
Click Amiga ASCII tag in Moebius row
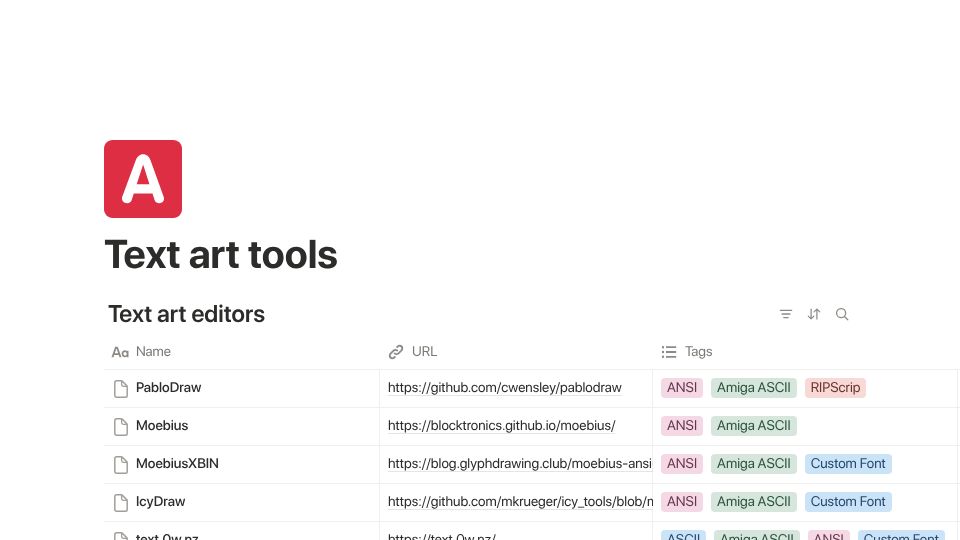coord(754,426)
